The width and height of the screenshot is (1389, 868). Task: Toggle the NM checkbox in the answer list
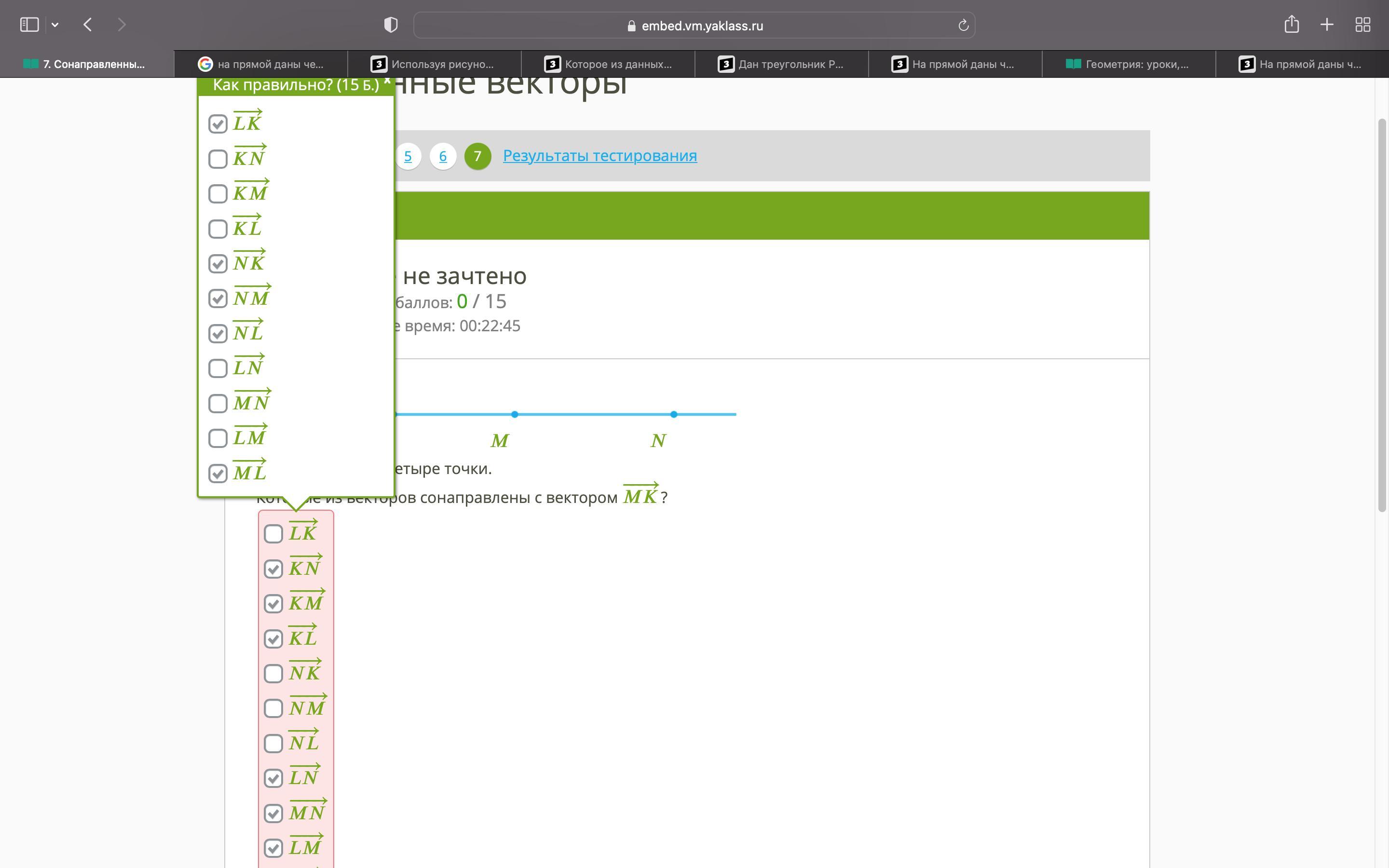pyautogui.click(x=273, y=708)
